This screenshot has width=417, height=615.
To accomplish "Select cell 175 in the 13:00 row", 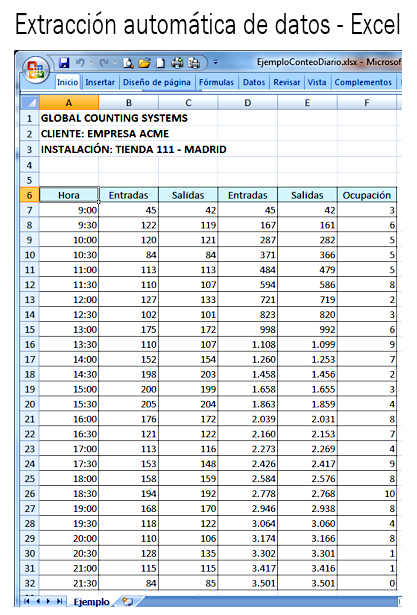I will point(128,329).
